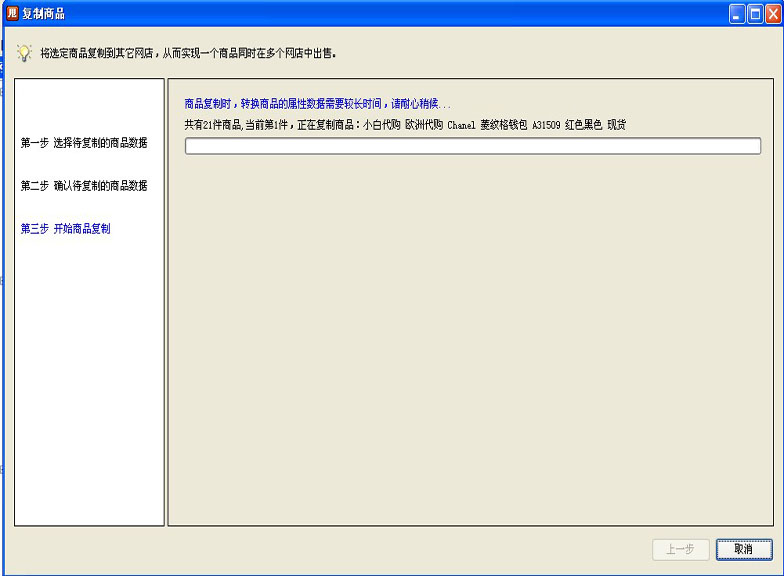Select 第二步 确认待复制的商品数据 step
This screenshot has height=576, width=784.
coord(84,186)
